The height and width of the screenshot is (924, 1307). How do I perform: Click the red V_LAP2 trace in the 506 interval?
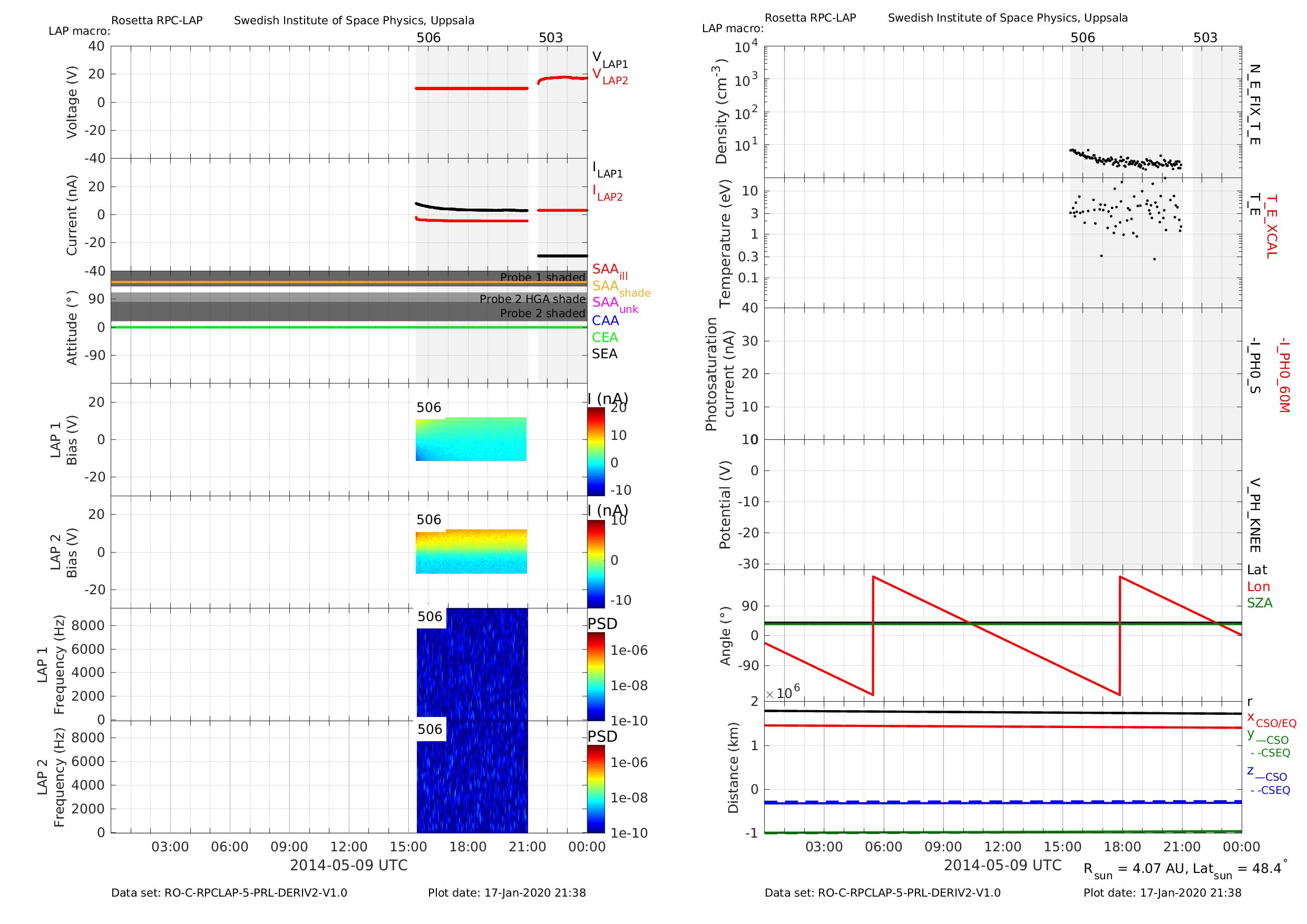pos(472,88)
